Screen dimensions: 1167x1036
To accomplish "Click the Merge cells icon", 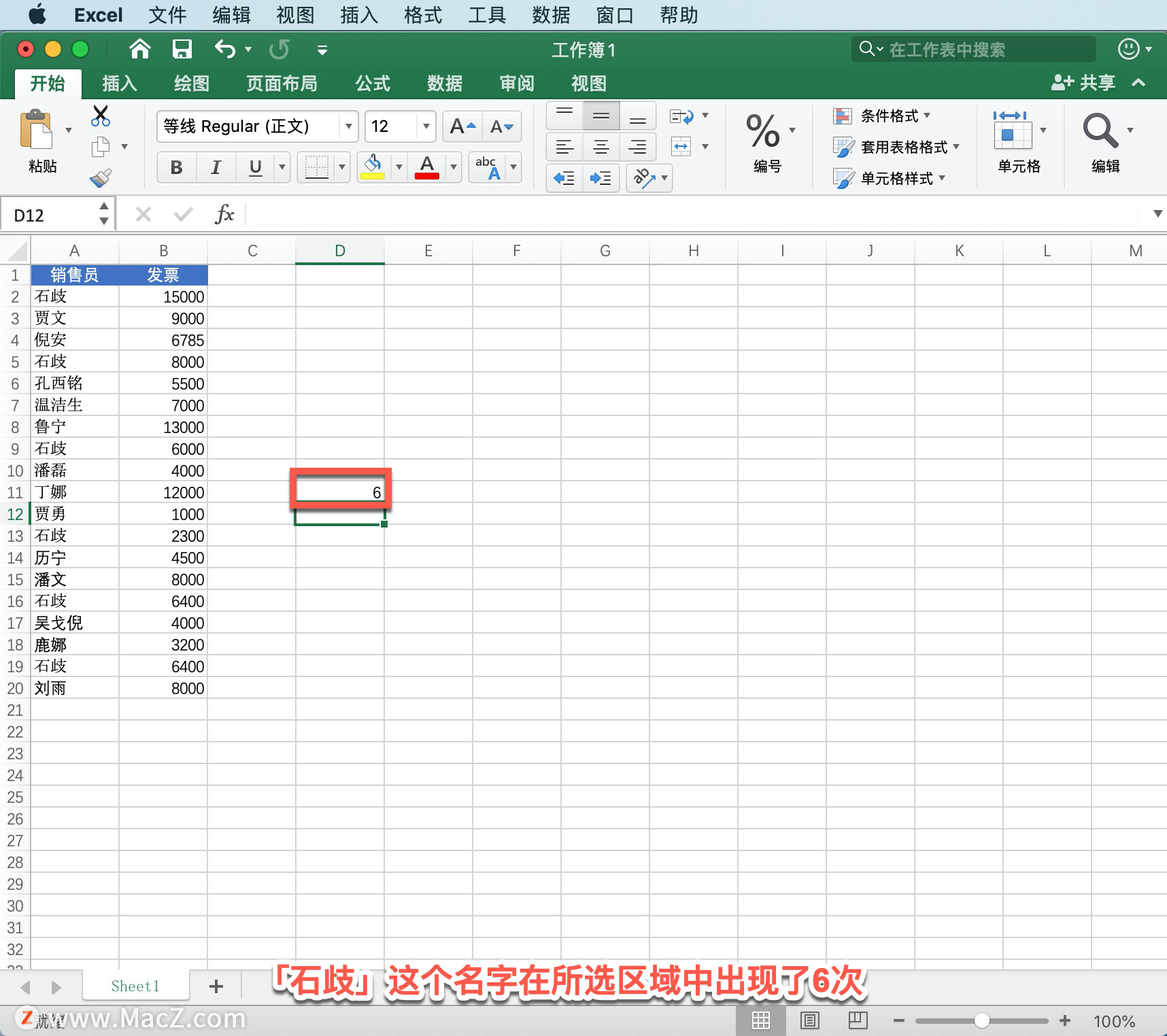I will (x=681, y=146).
